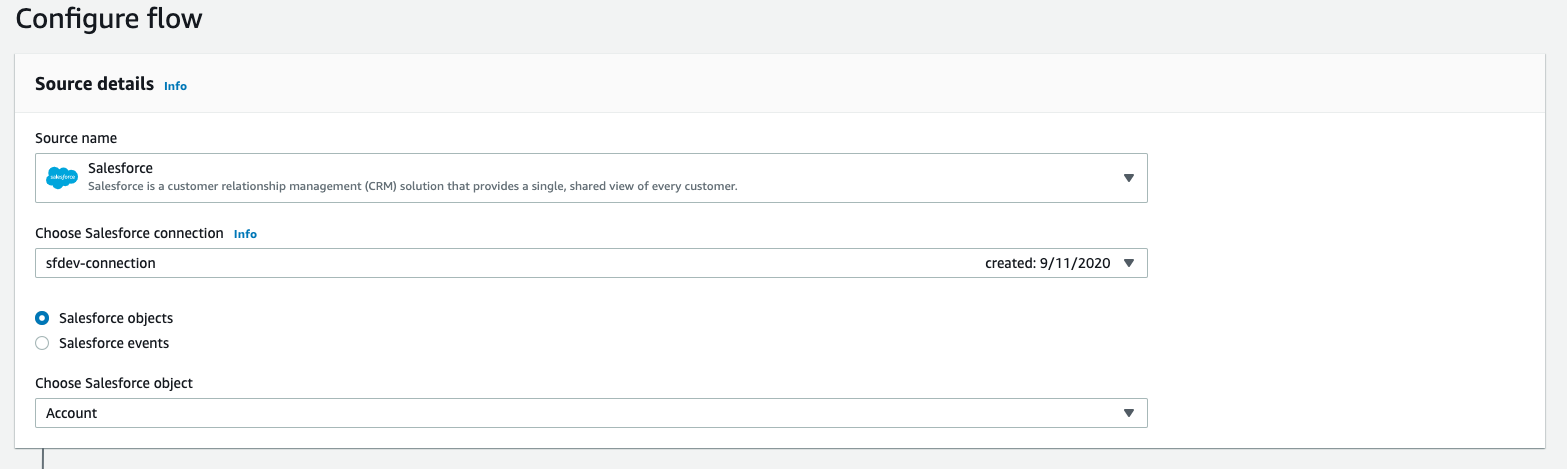
Task: Open Source name dropdown arrow
Action: coord(1128,178)
